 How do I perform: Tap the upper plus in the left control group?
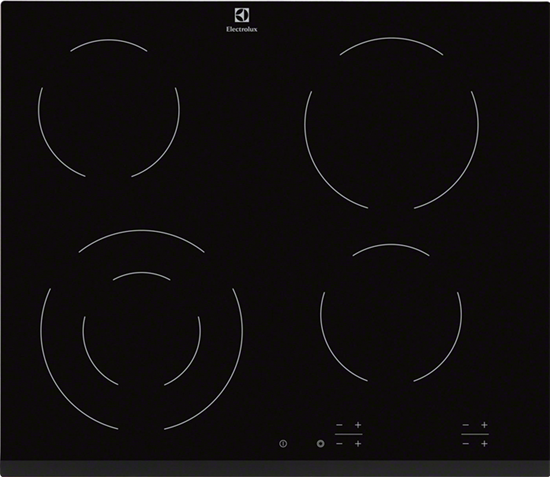pos(358,425)
